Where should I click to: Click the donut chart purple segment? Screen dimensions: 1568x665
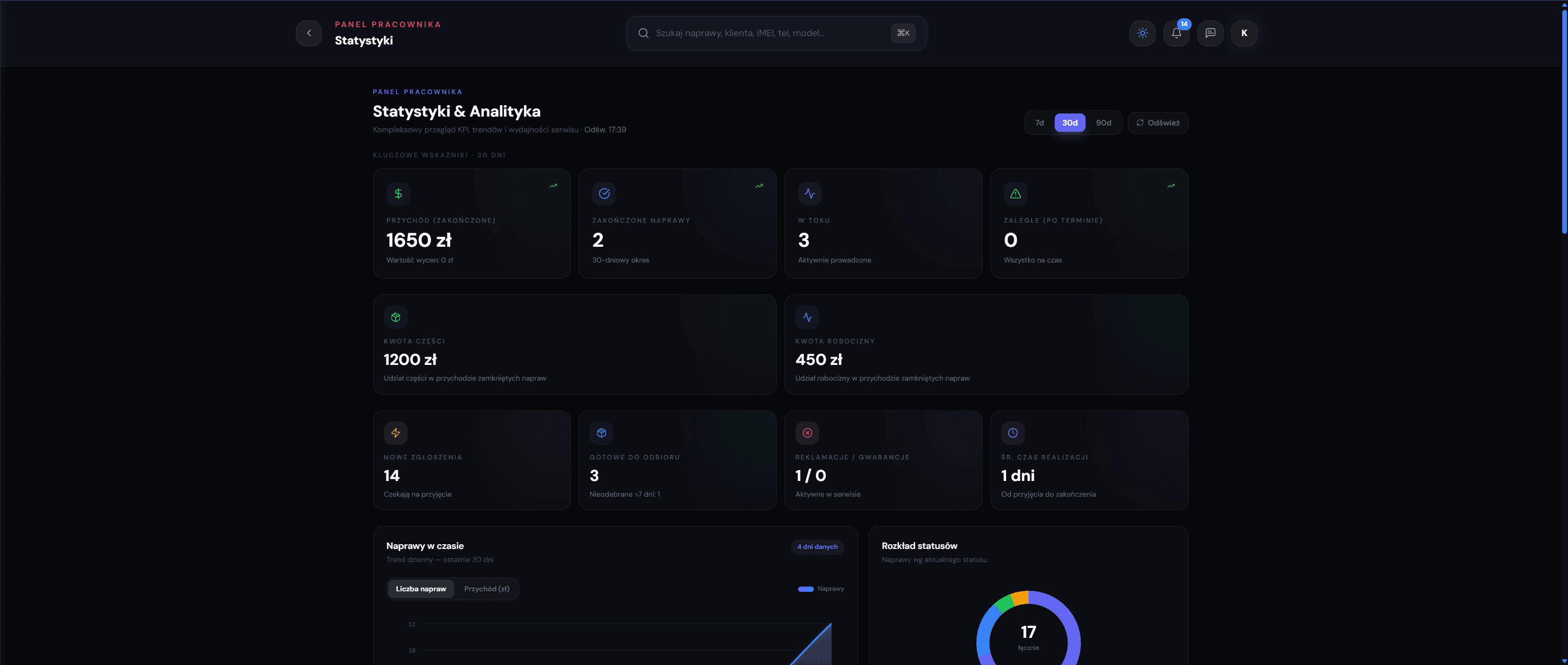tap(1071, 627)
